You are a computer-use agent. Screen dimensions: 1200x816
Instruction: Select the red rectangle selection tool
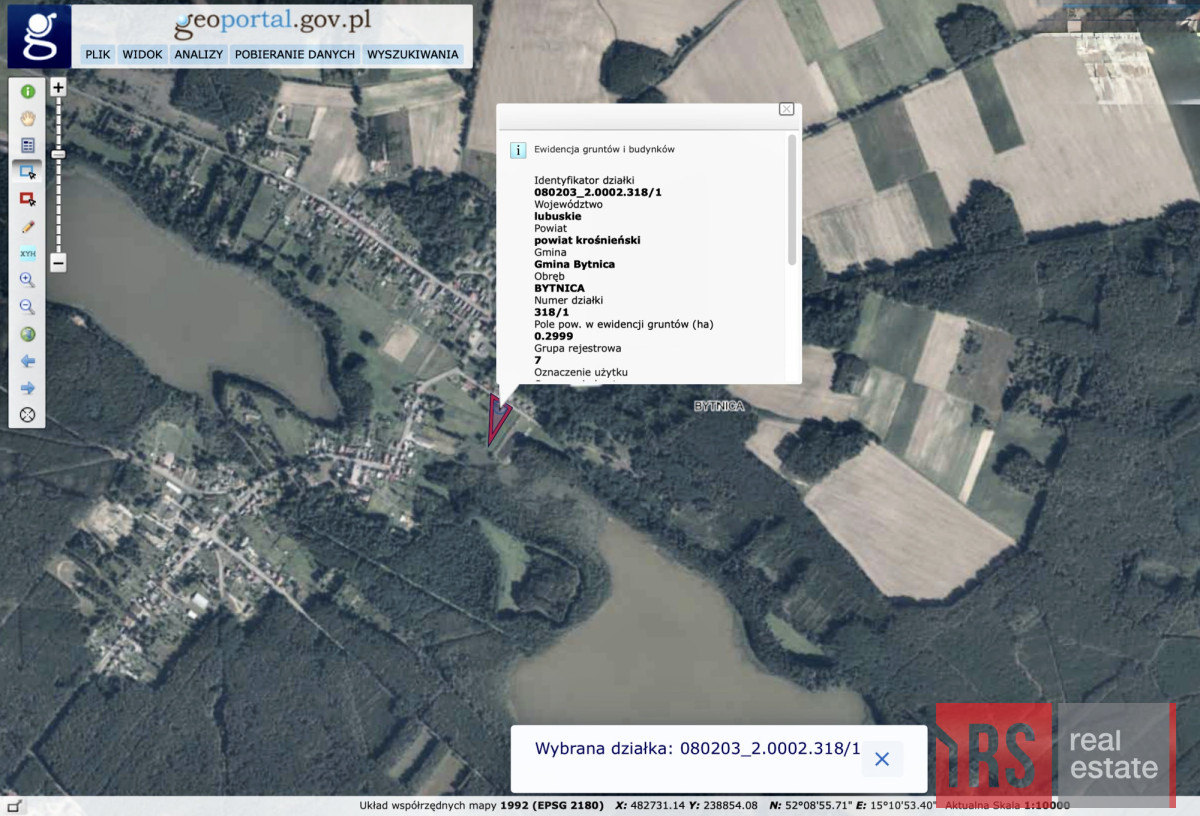click(x=27, y=199)
